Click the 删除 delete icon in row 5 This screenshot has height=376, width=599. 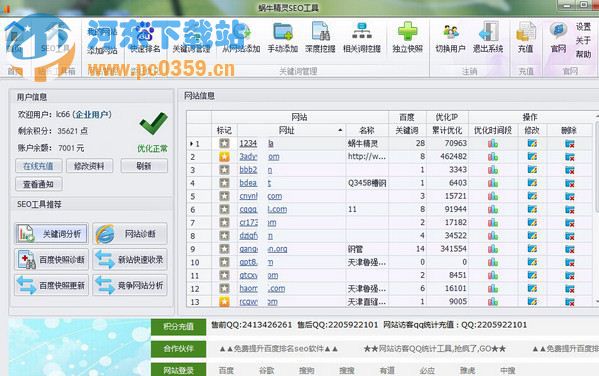(x=570, y=196)
